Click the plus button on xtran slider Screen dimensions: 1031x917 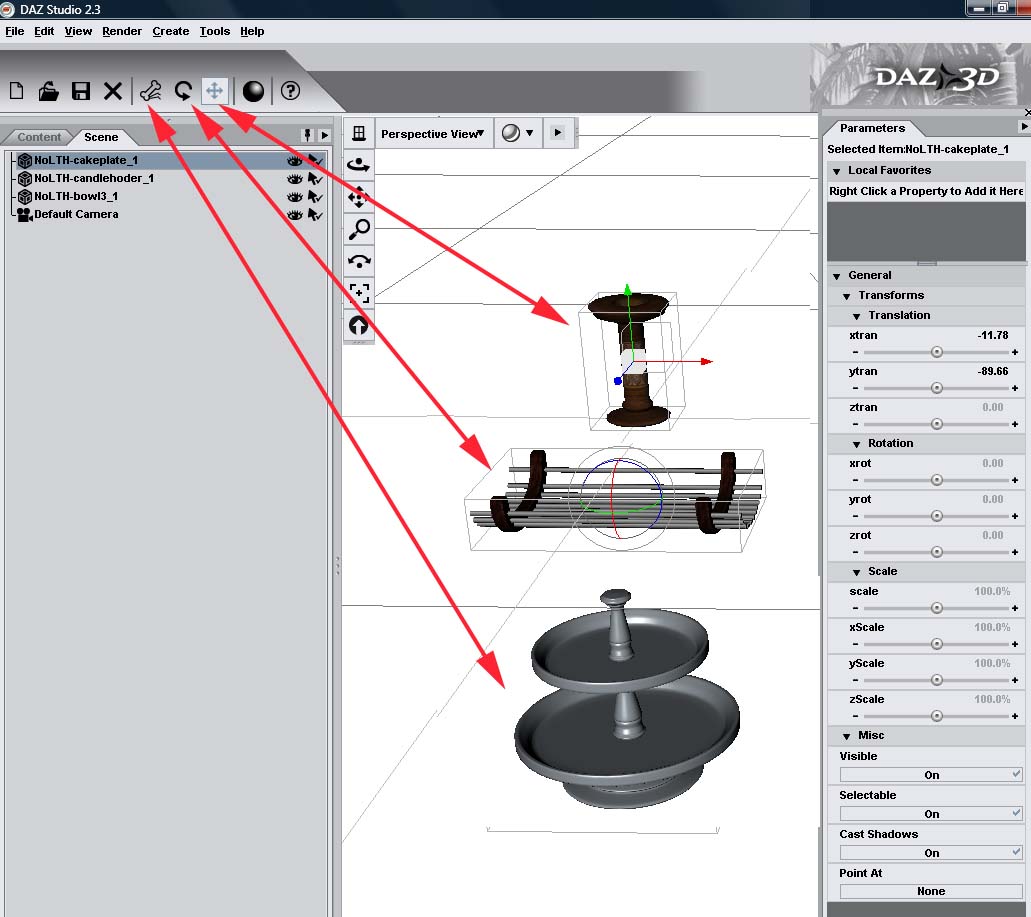1015,352
